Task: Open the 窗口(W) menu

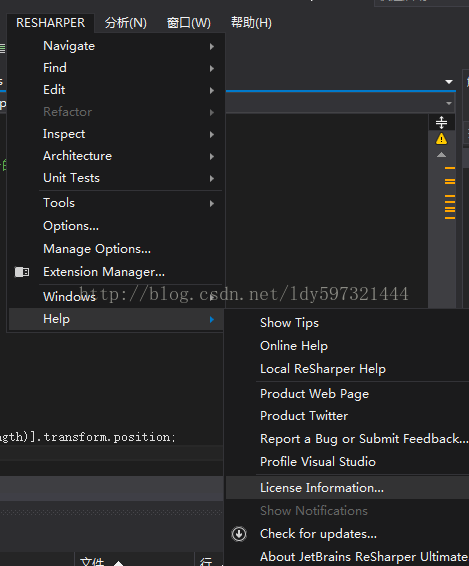Action: coord(188,23)
